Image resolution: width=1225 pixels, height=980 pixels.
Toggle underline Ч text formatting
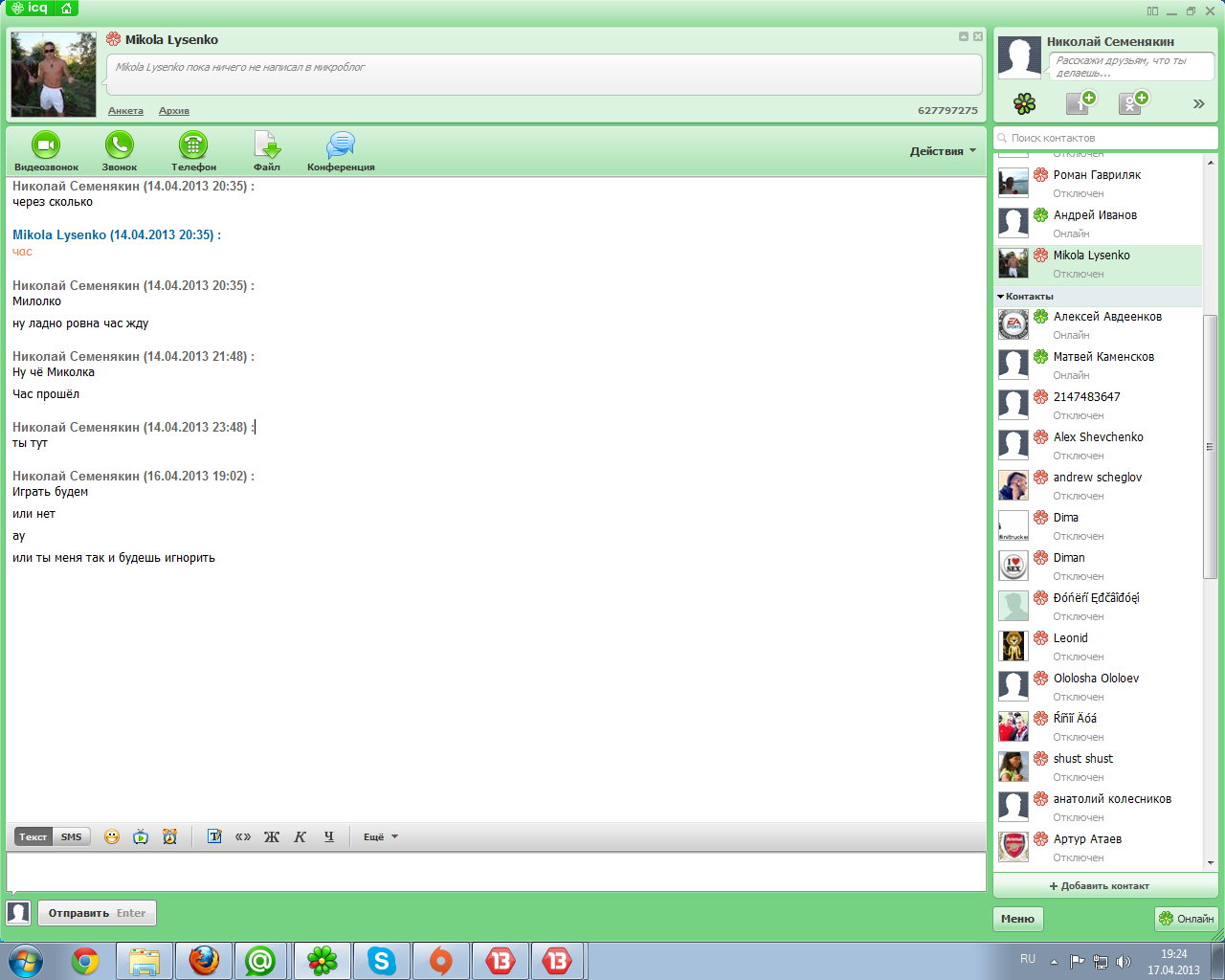coord(329,836)
